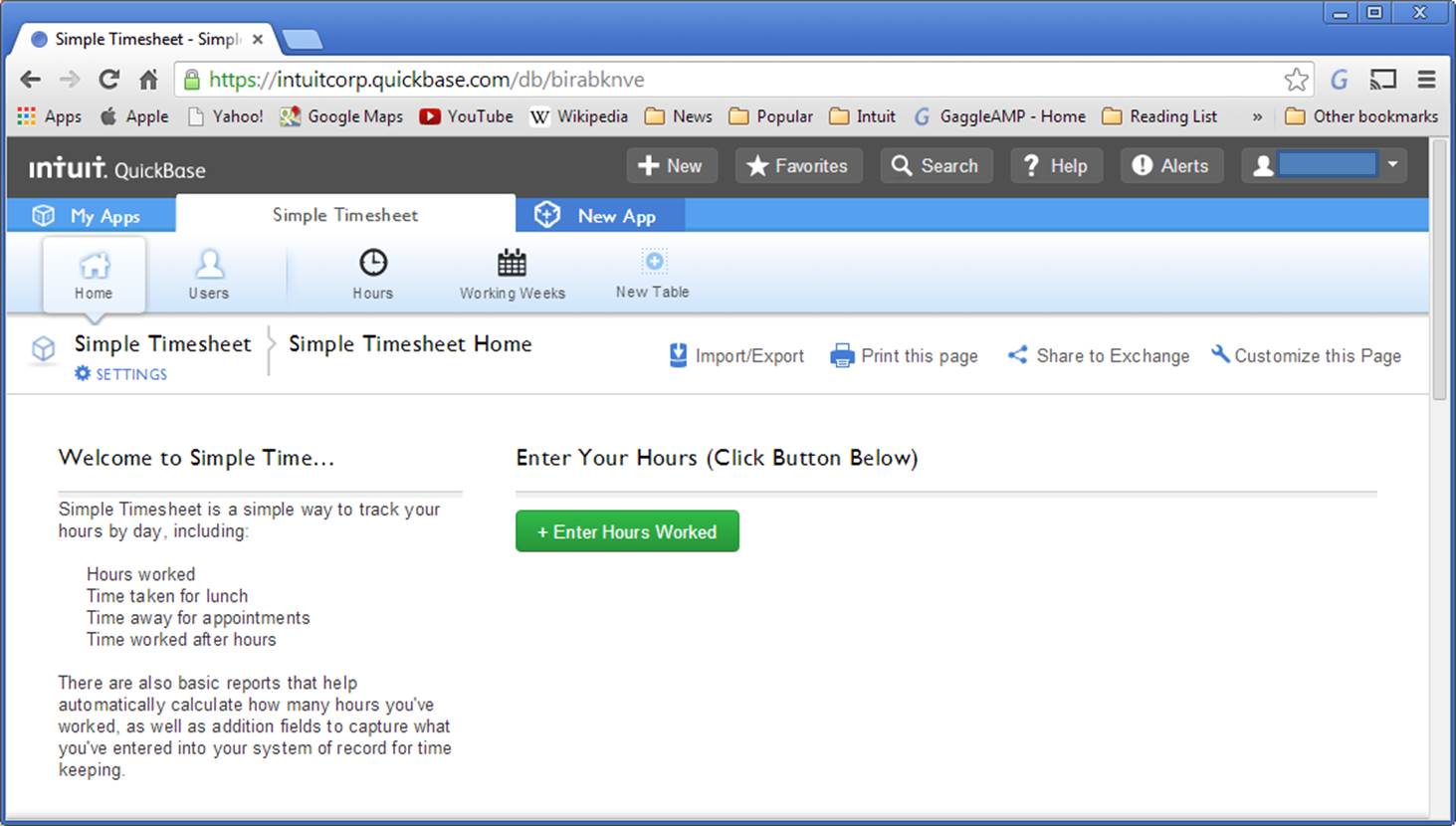The width and height of the screenshot is (1456, 826).
Task: Click the Simple Timesheet breadcrumb title
Action: coord(163,344)
